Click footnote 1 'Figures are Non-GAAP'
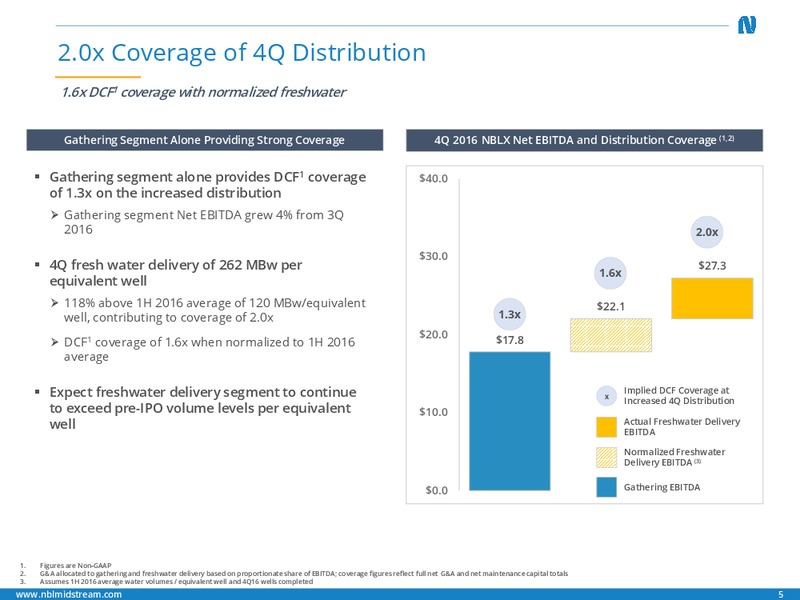Viewport: 800px width, 600px height. 76,565
